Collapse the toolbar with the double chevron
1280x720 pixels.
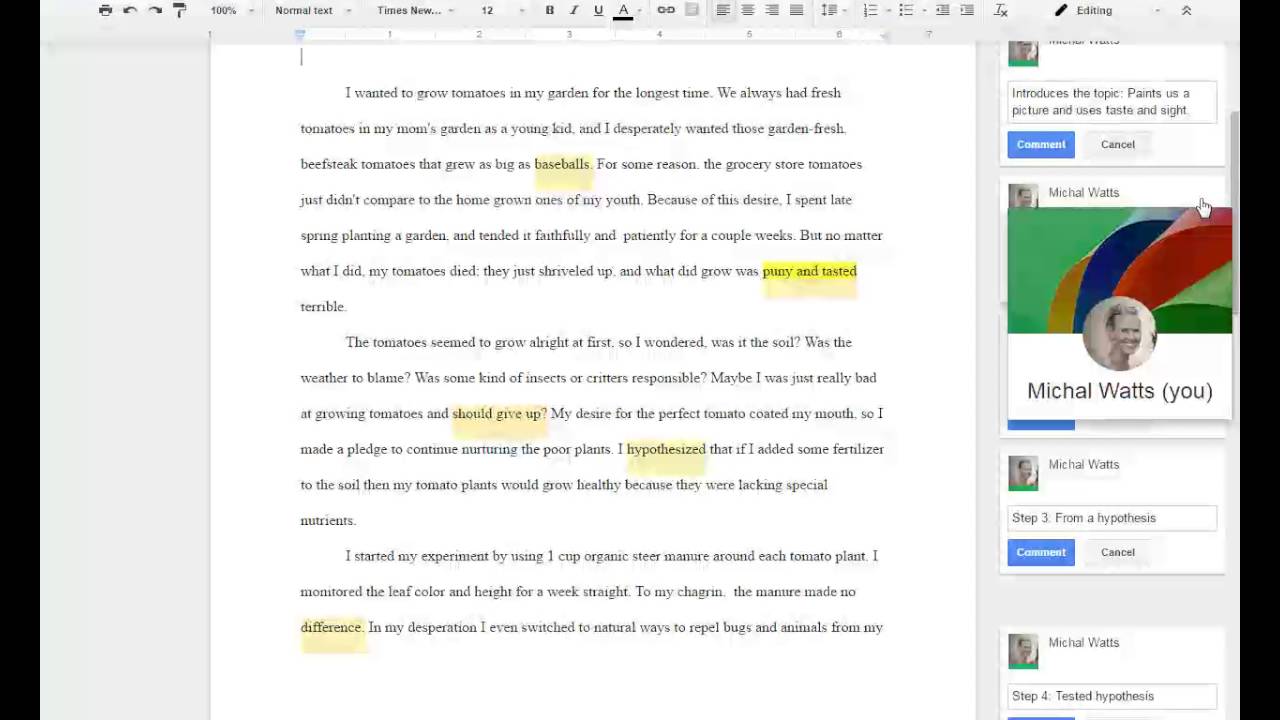[x=1186, y=10]
